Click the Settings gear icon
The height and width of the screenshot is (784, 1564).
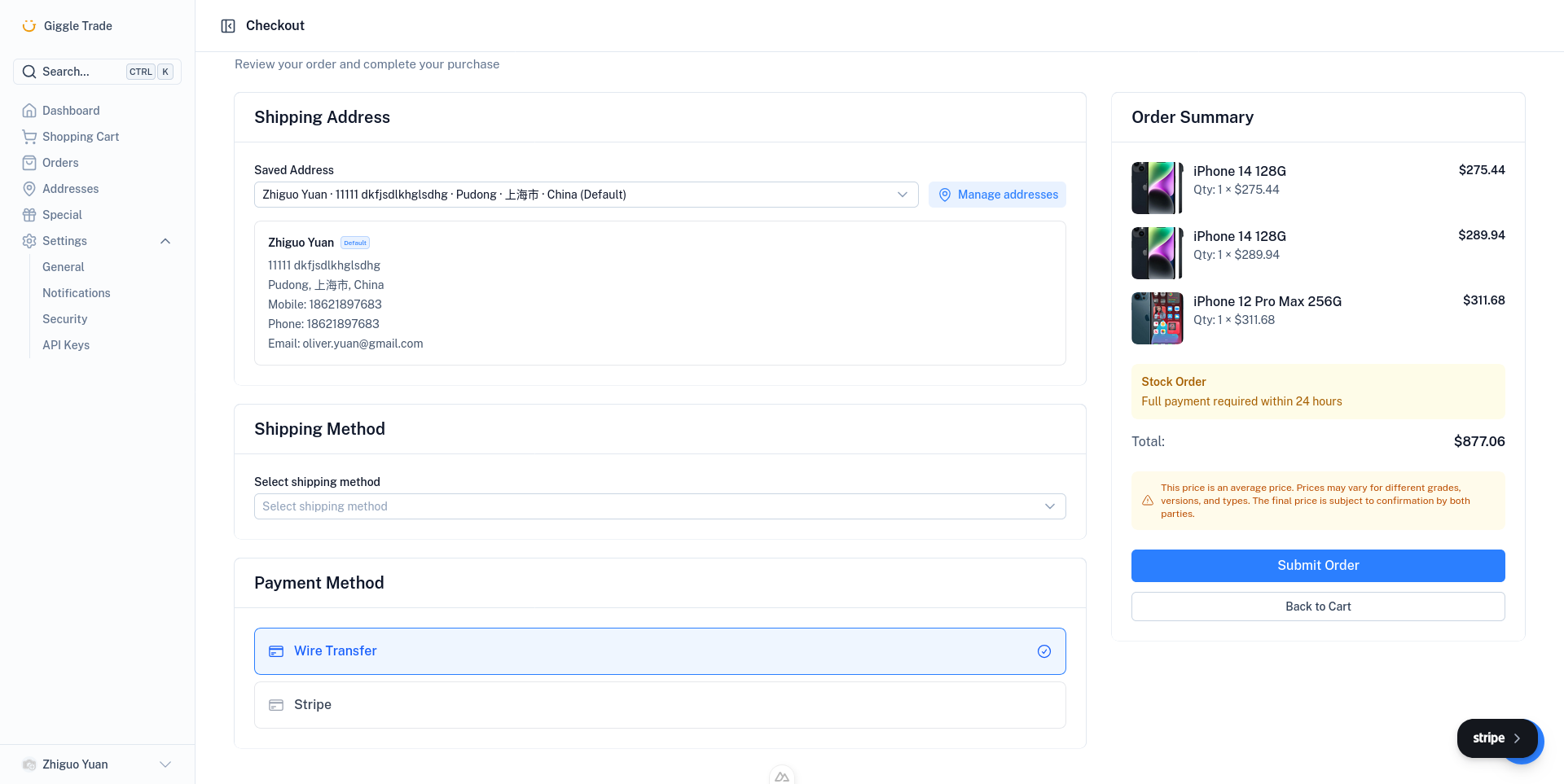(x=29, y=240)
